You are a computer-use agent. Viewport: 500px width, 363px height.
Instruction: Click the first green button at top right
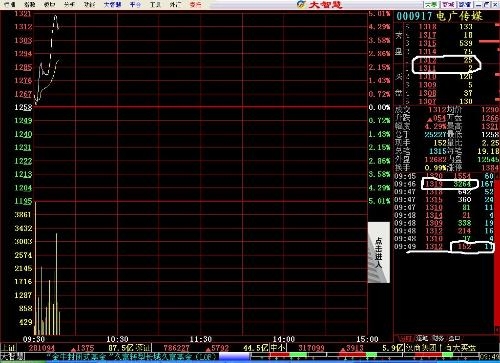pos(431,4)
